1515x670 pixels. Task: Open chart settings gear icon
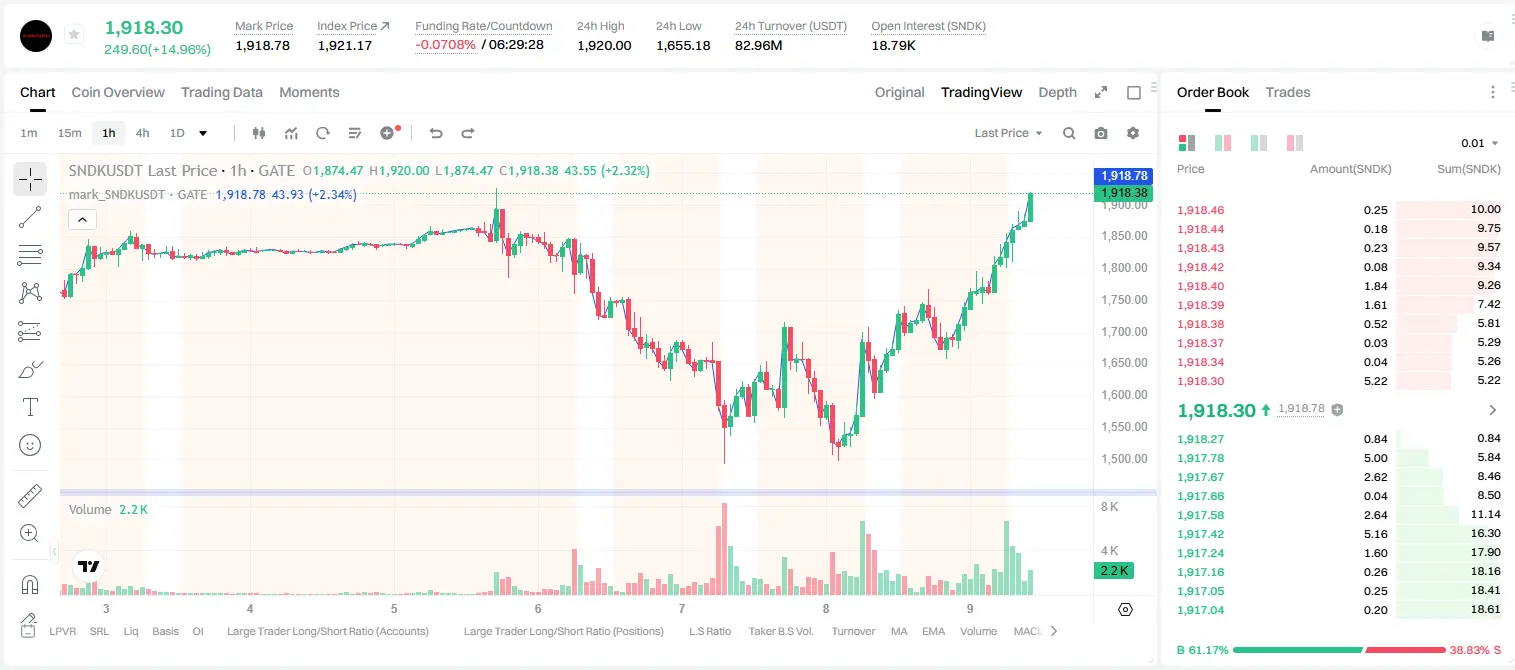point(1133,133)
